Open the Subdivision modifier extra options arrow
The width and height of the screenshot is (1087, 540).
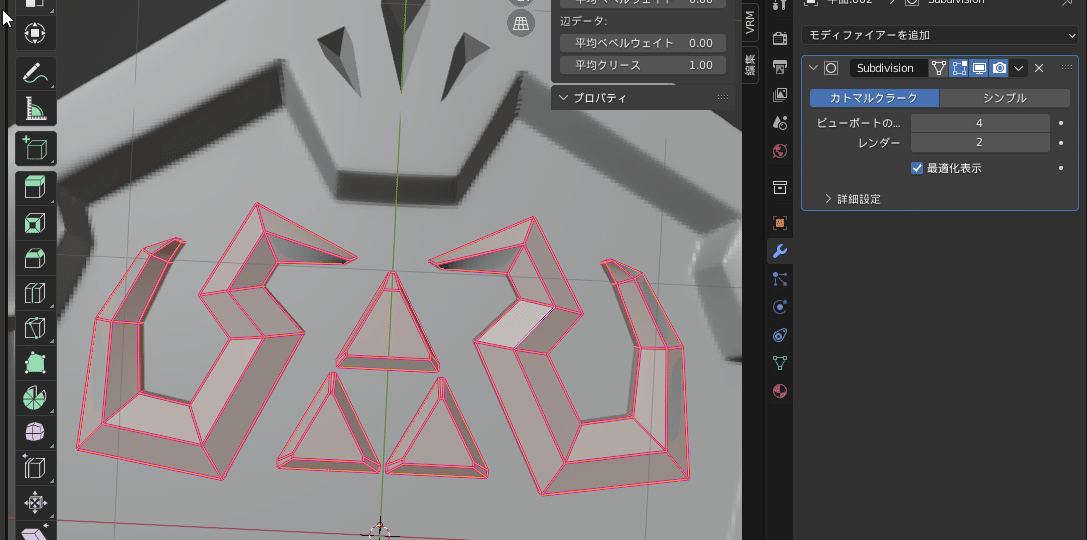(1018, 68)
